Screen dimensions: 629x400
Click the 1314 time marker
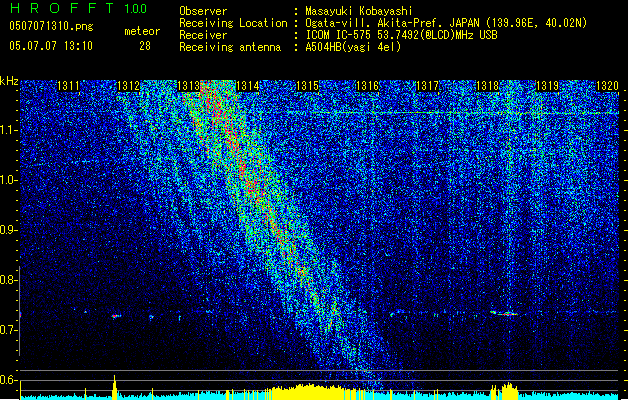pyautogui.click(x=248, y=86)
